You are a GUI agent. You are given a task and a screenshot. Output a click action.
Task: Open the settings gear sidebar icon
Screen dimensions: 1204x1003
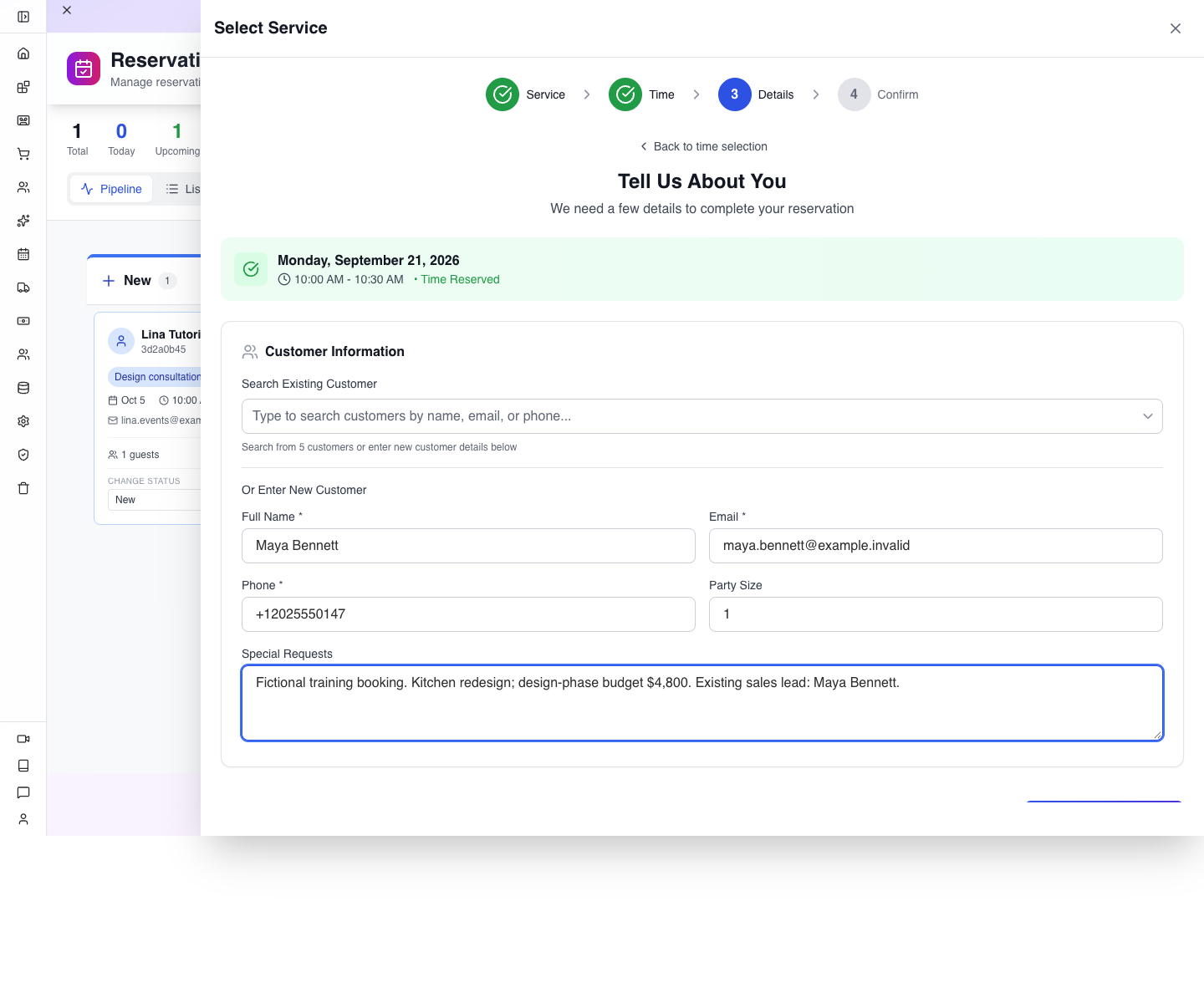coord(23,421)
